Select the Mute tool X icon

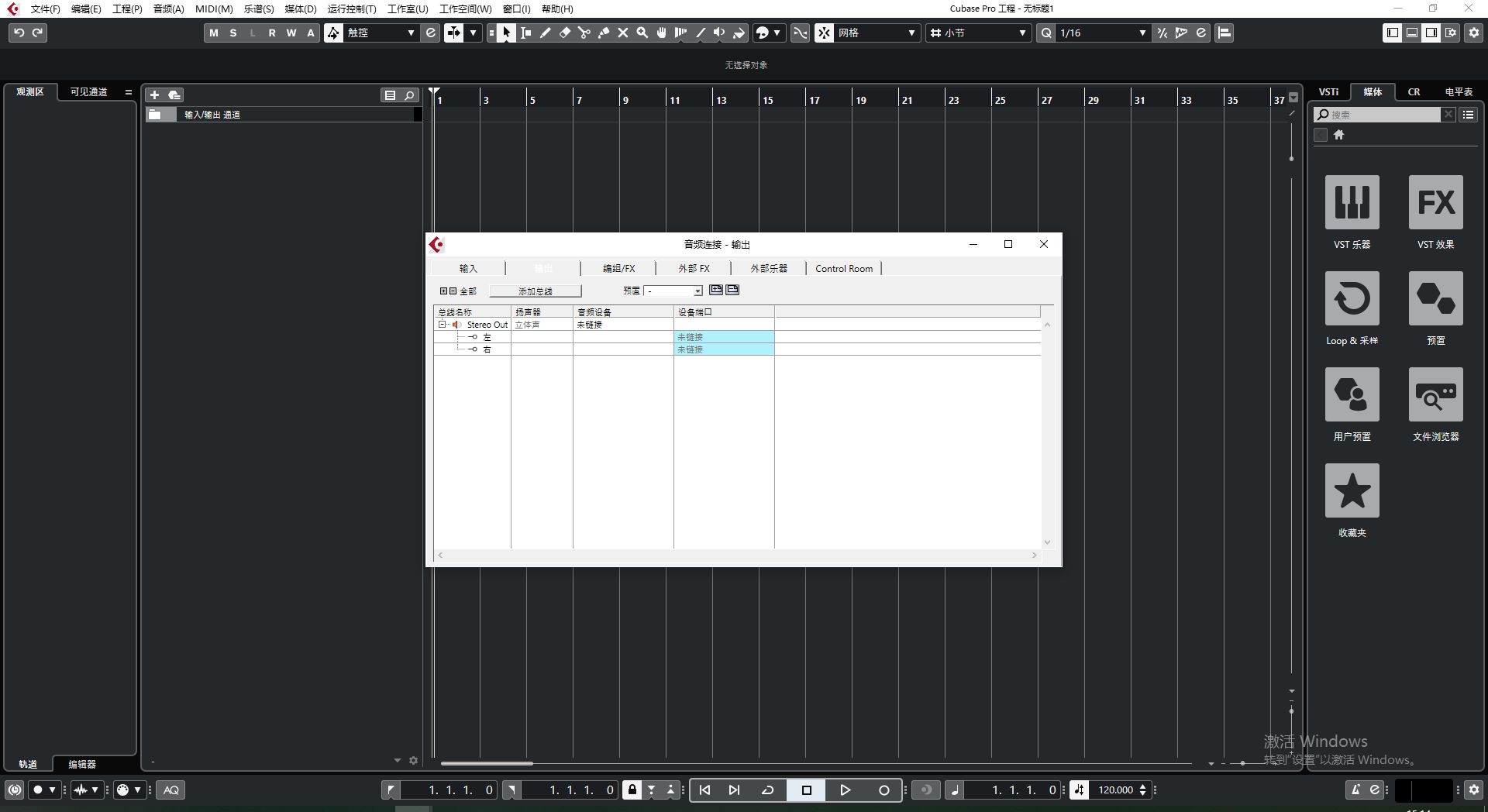622,33
